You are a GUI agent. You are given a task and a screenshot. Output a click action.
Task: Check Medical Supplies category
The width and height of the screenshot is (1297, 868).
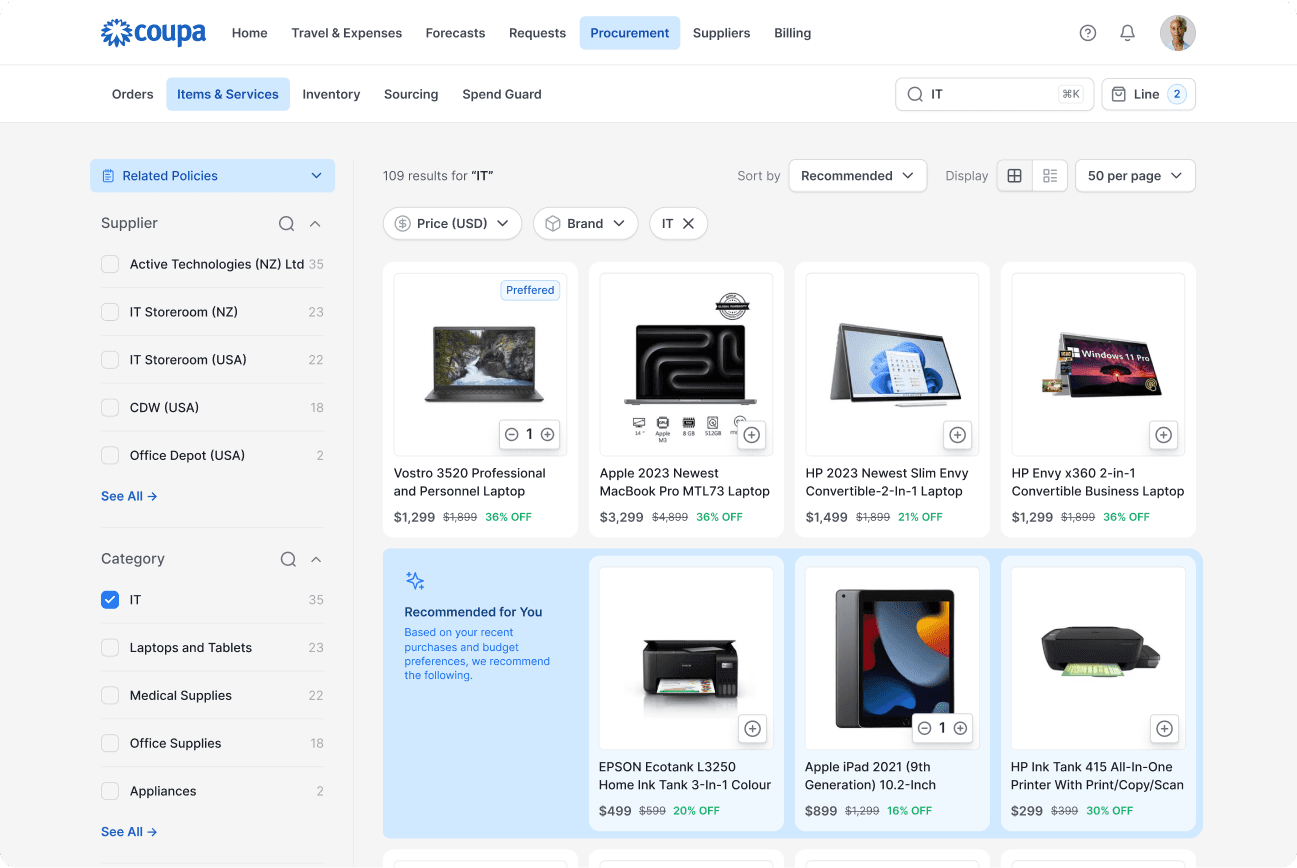[110, 696]
